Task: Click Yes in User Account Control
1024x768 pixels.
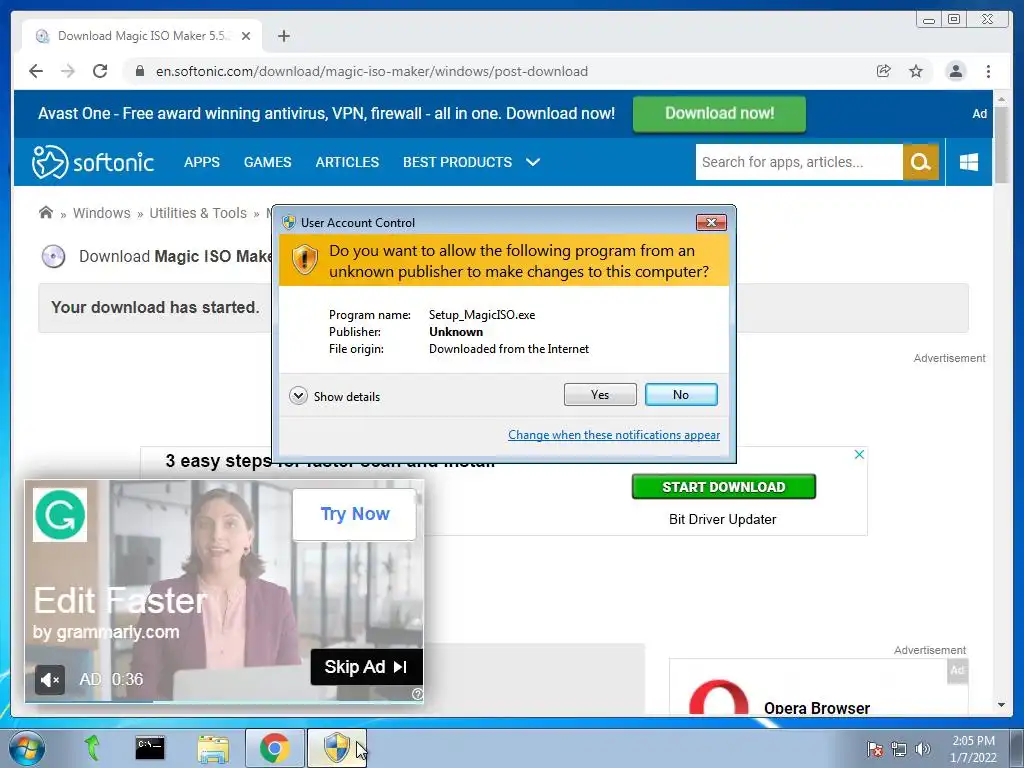Action: coord(600,394)
